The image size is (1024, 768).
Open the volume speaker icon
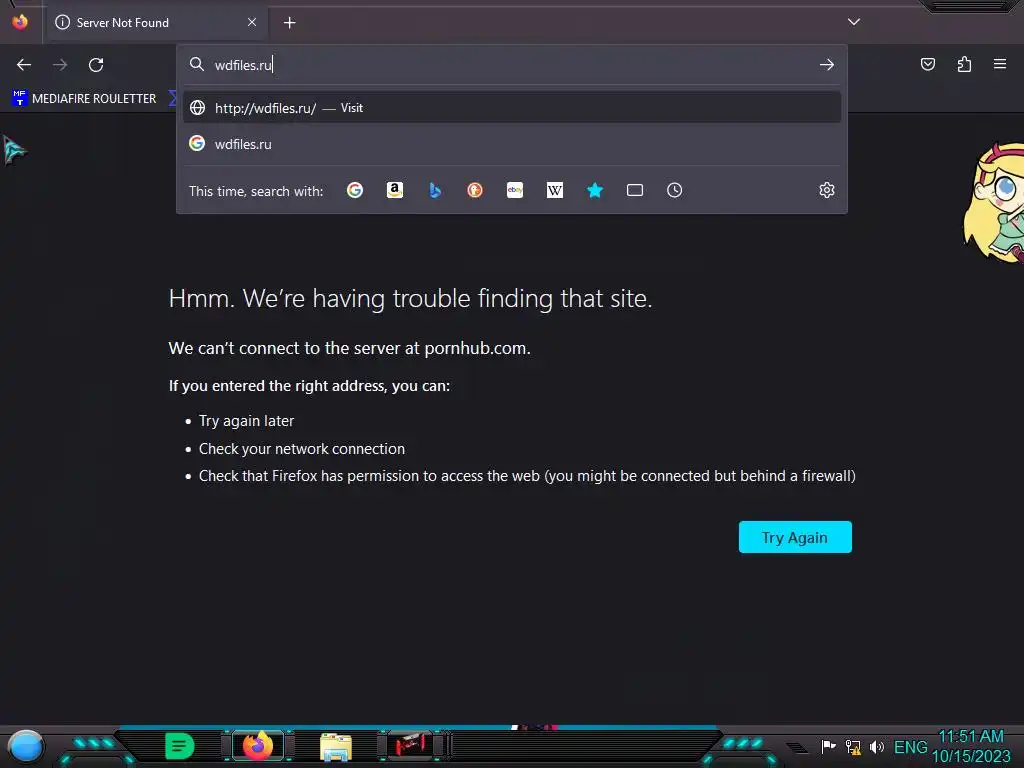pyautogui.click(x=876, y=746)
